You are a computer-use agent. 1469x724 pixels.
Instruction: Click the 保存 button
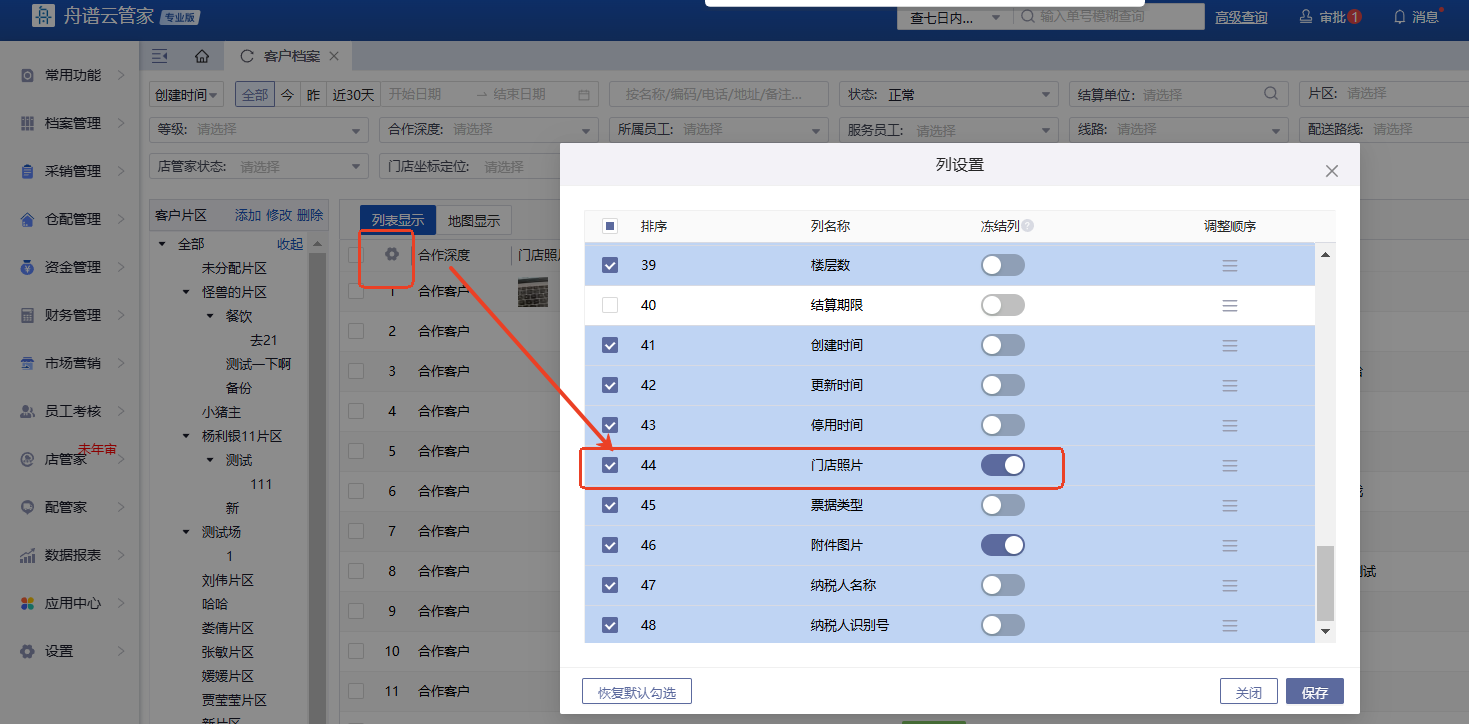pos(1314,692)
